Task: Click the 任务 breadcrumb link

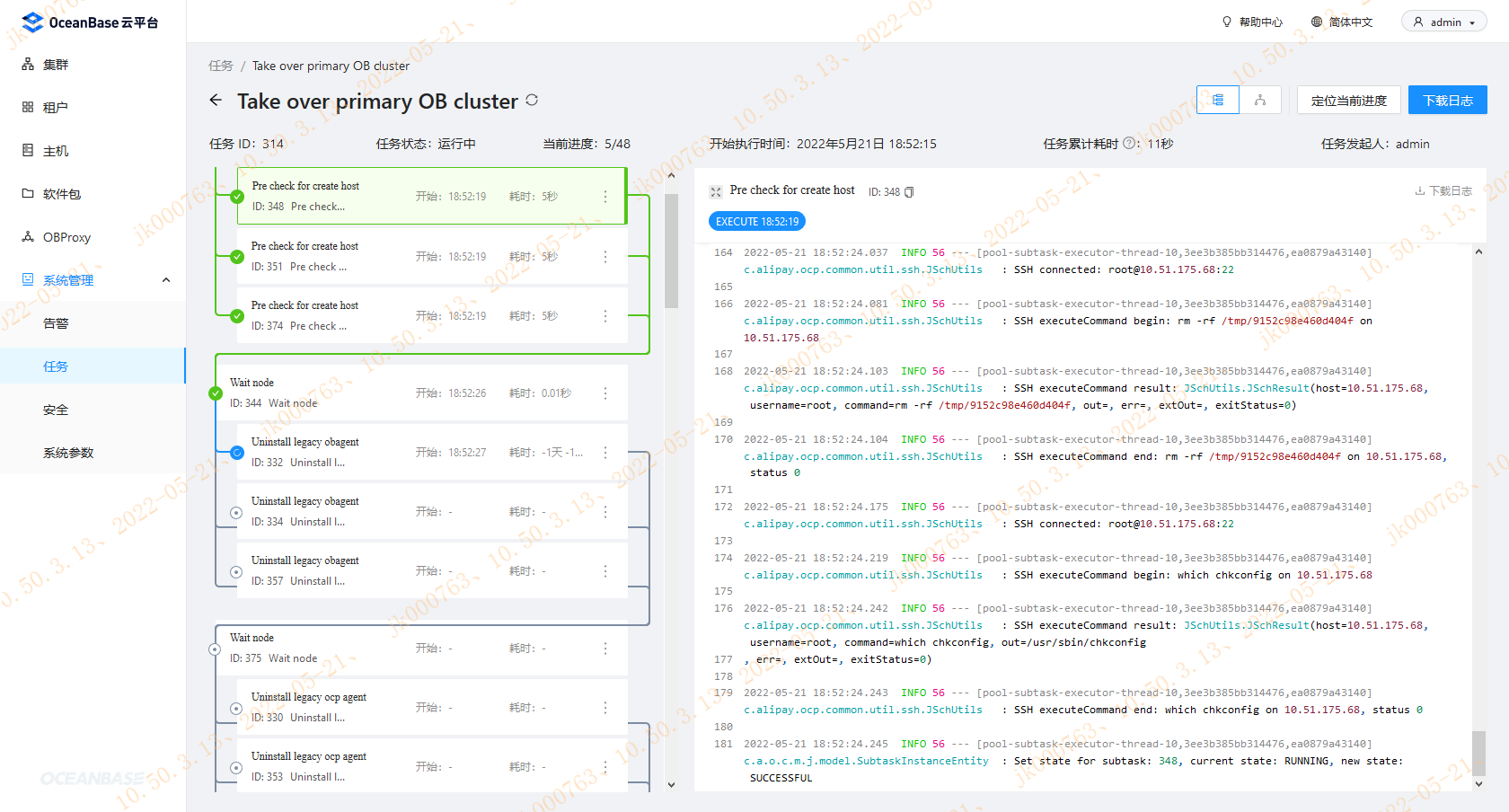Action: coord(220,66)
